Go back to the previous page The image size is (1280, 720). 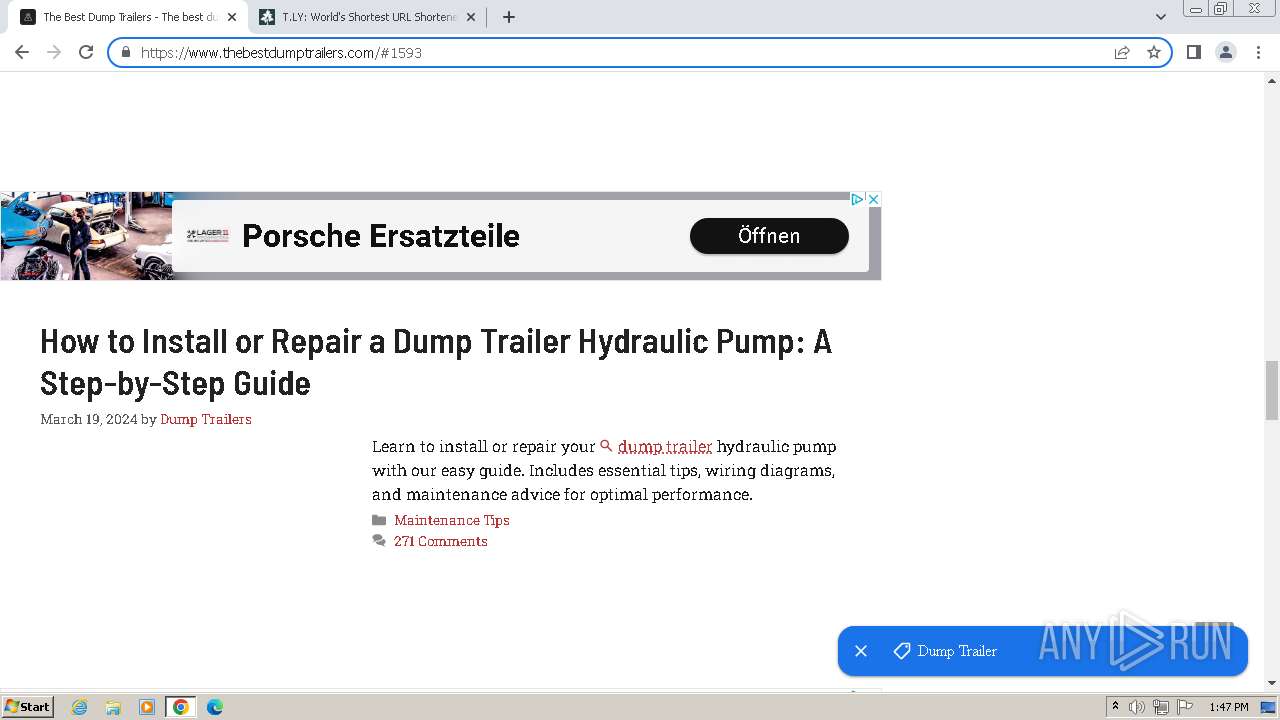pos(22,52)
